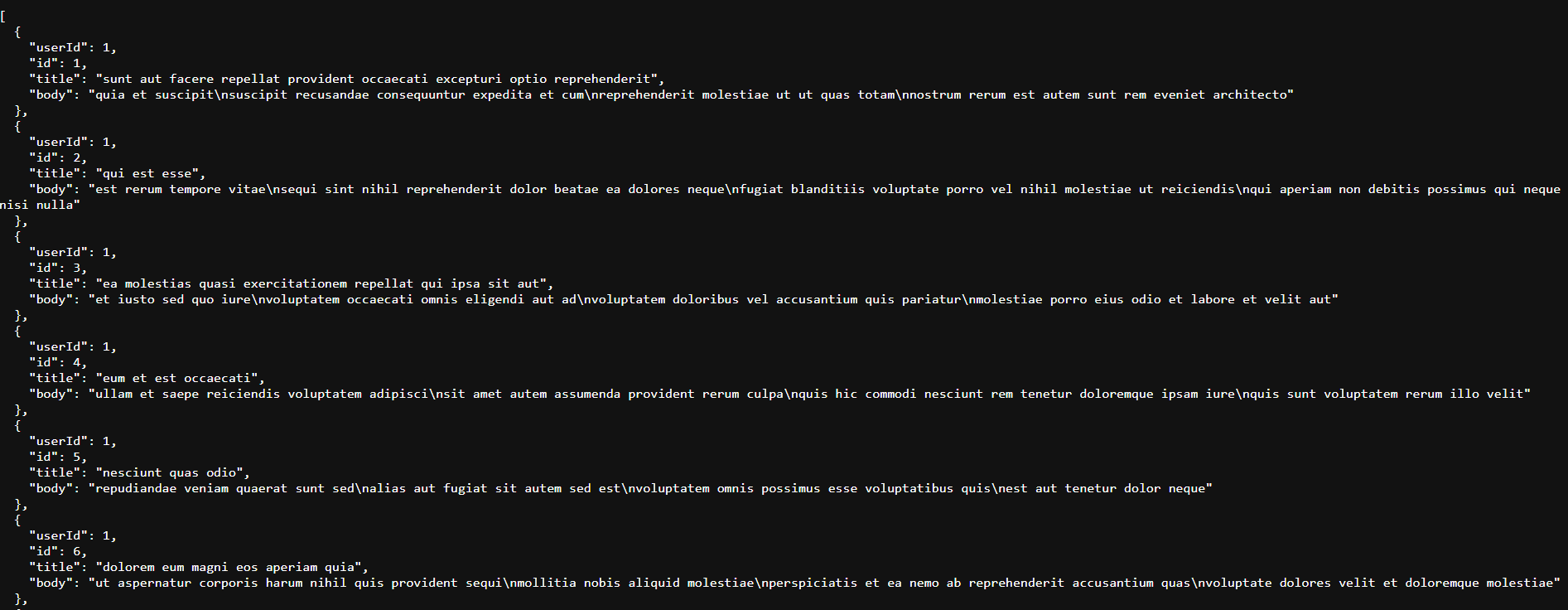This screenshot has width=1568, height=610.
Task: Click the "id": 4 line
Action: pyautogui.click(x=58, y=363)
